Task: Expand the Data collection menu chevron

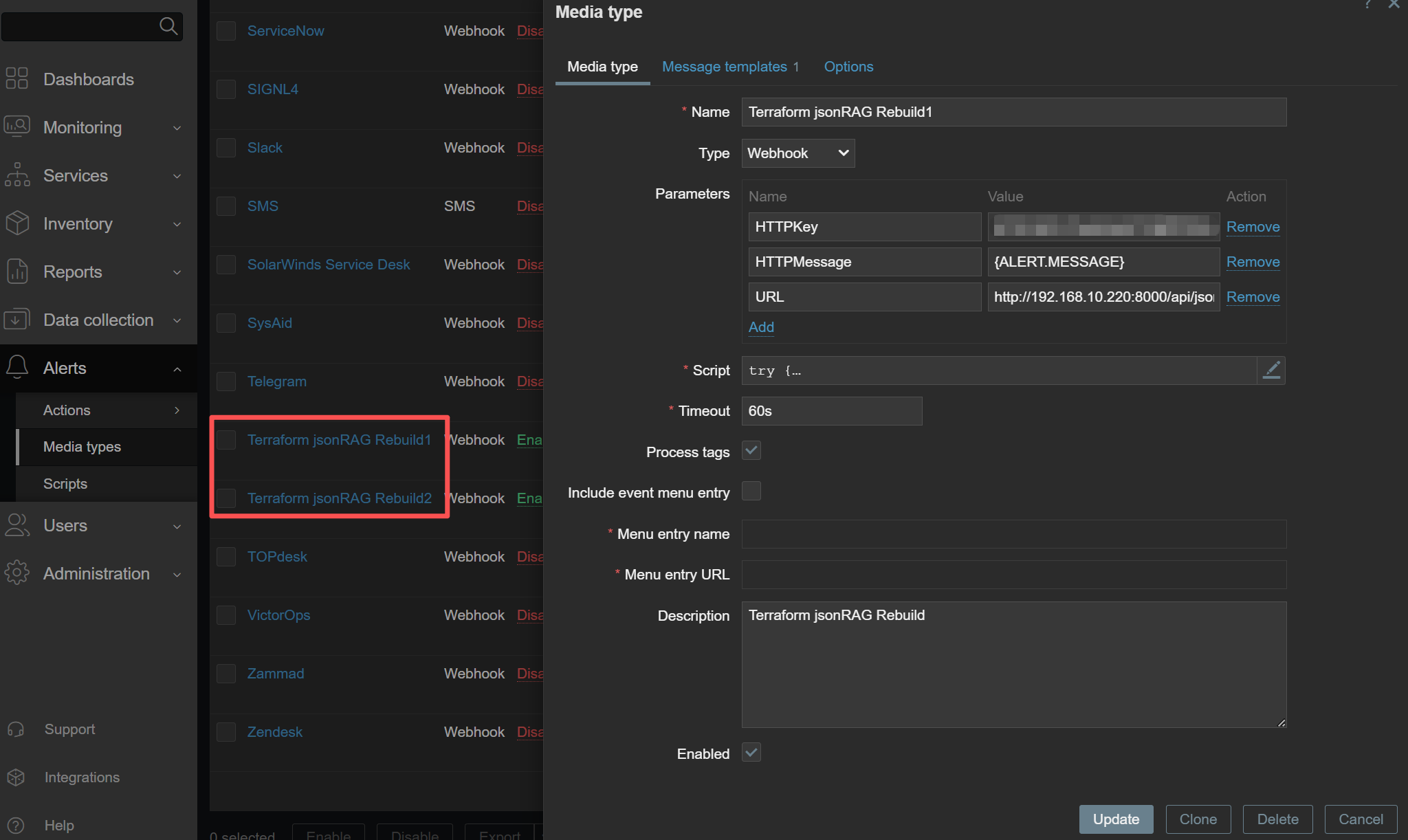Action: coord(177,320)
